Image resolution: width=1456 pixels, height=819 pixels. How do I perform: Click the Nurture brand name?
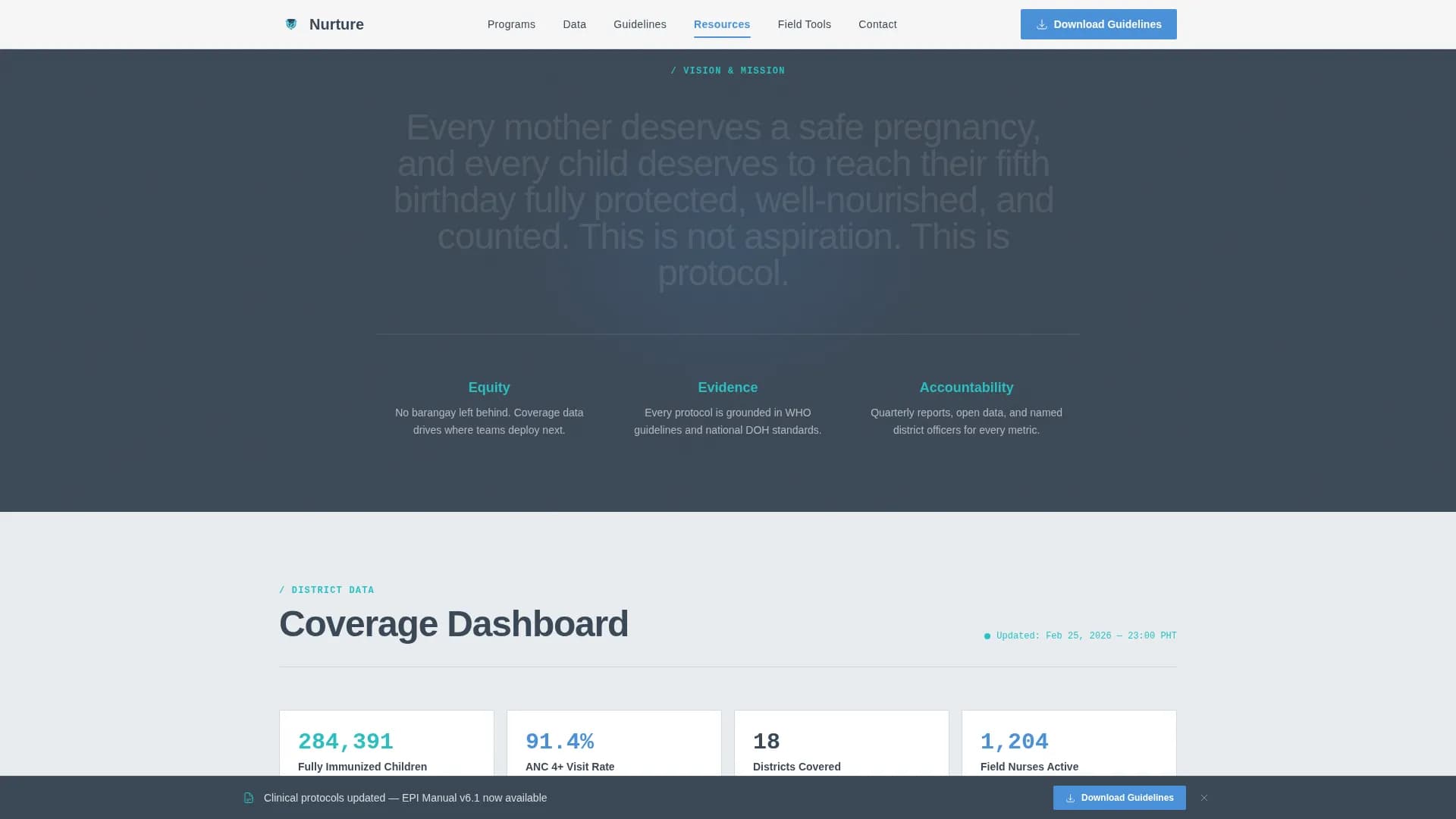(336, 24)
